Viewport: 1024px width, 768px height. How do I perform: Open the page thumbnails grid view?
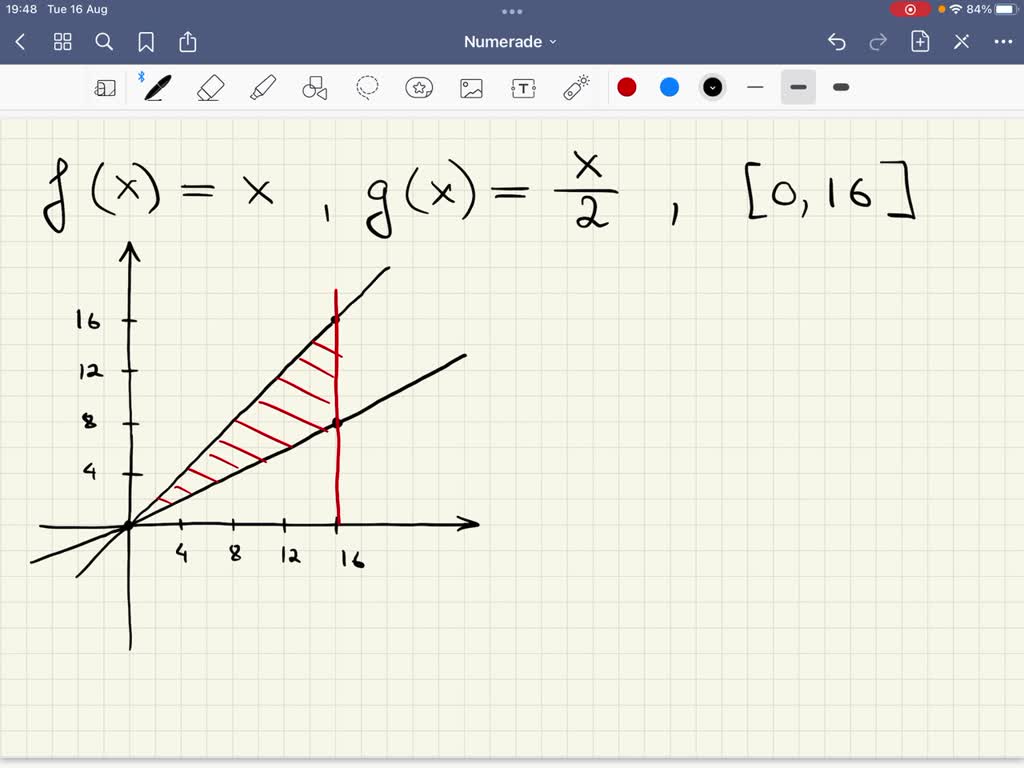pos(62,42)
